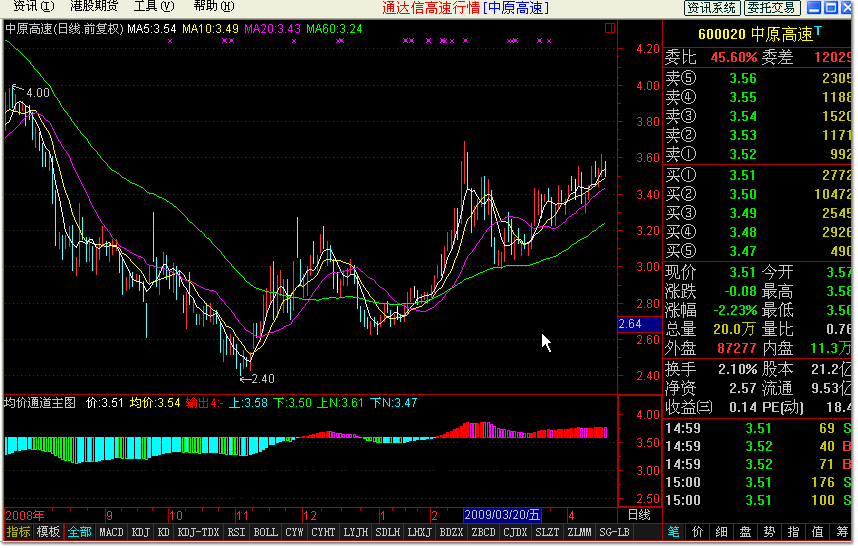The width and height of the screenshot is (858, 548).
Task: Select the 盘 tab in the quote panel
Action: (x=746, y=532)
